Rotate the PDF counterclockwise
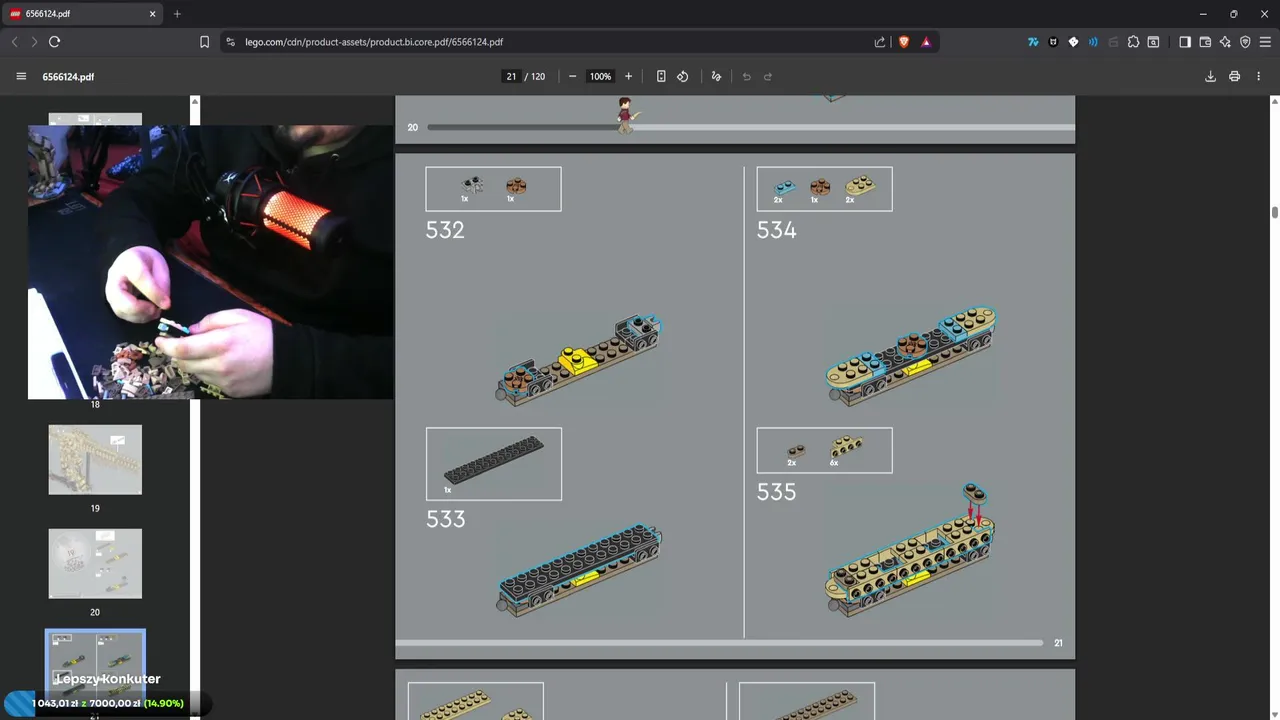This screenshot has width=1280, height=720. point(683,77)
